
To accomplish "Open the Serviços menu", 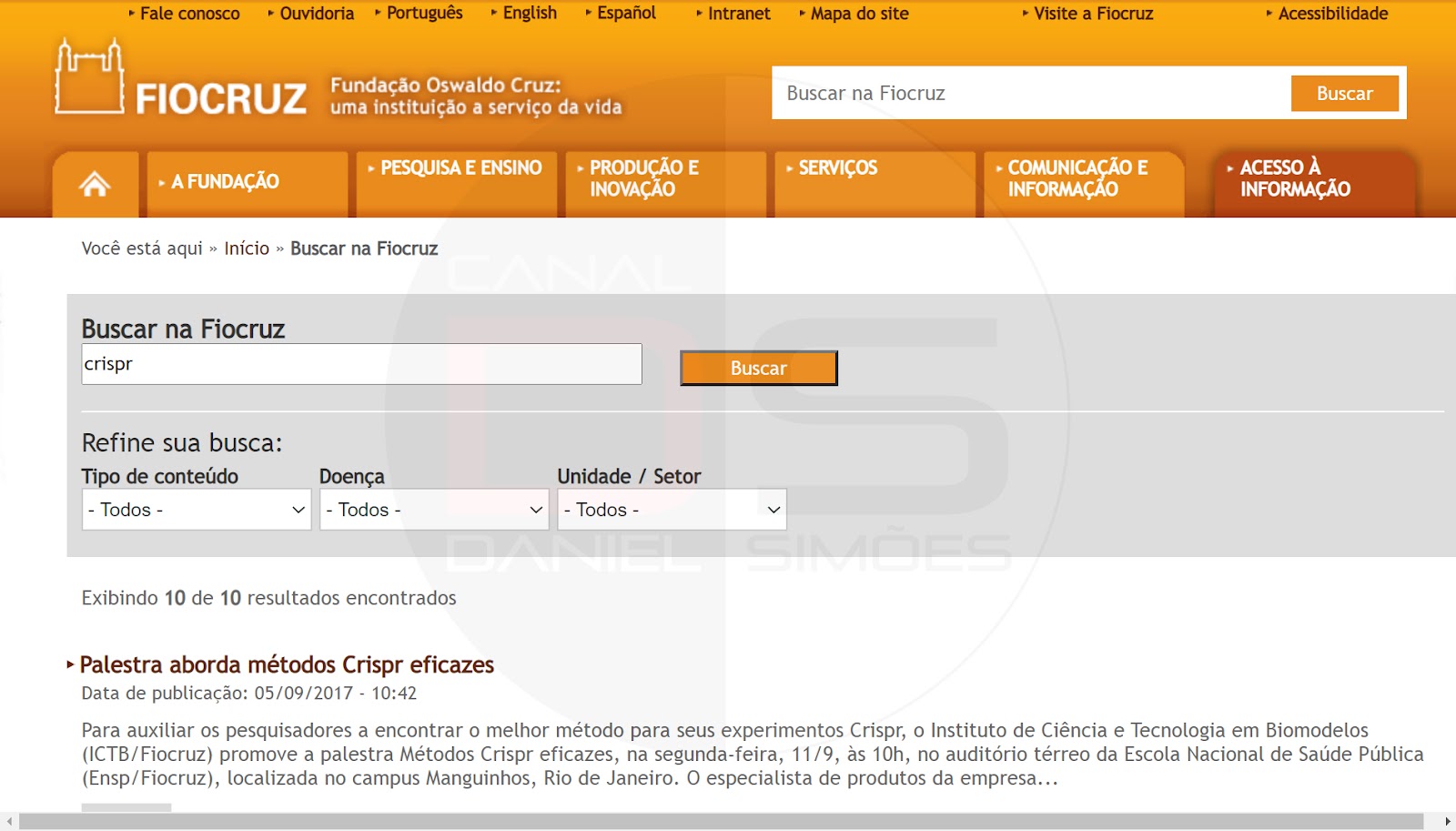I will [x=875, y=184].
